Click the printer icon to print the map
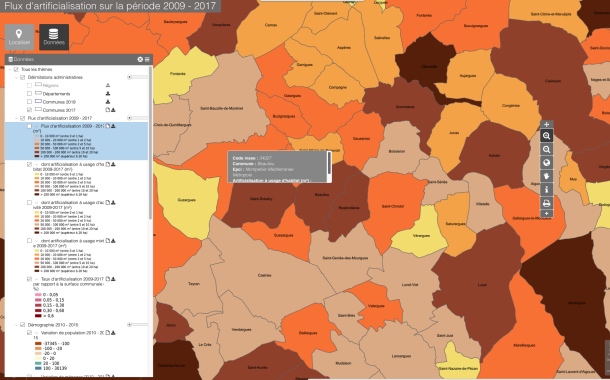This screenshot has height=380, width=610. (546, 203)
